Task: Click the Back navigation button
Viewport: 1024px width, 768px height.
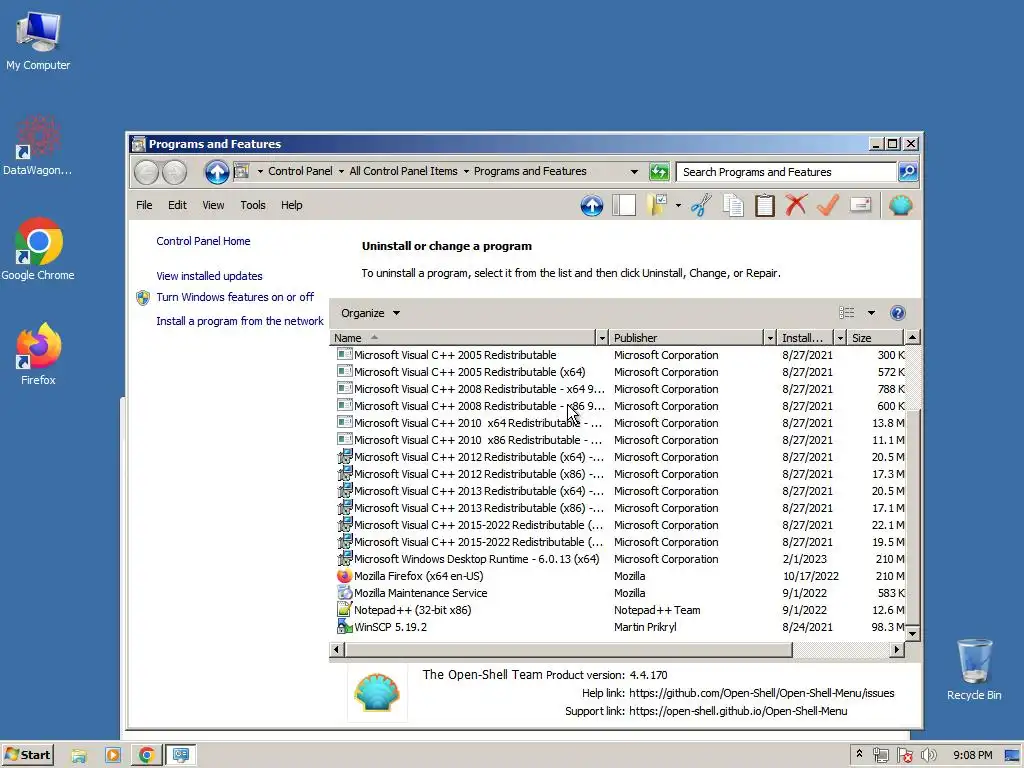Action: click(146, 172)
